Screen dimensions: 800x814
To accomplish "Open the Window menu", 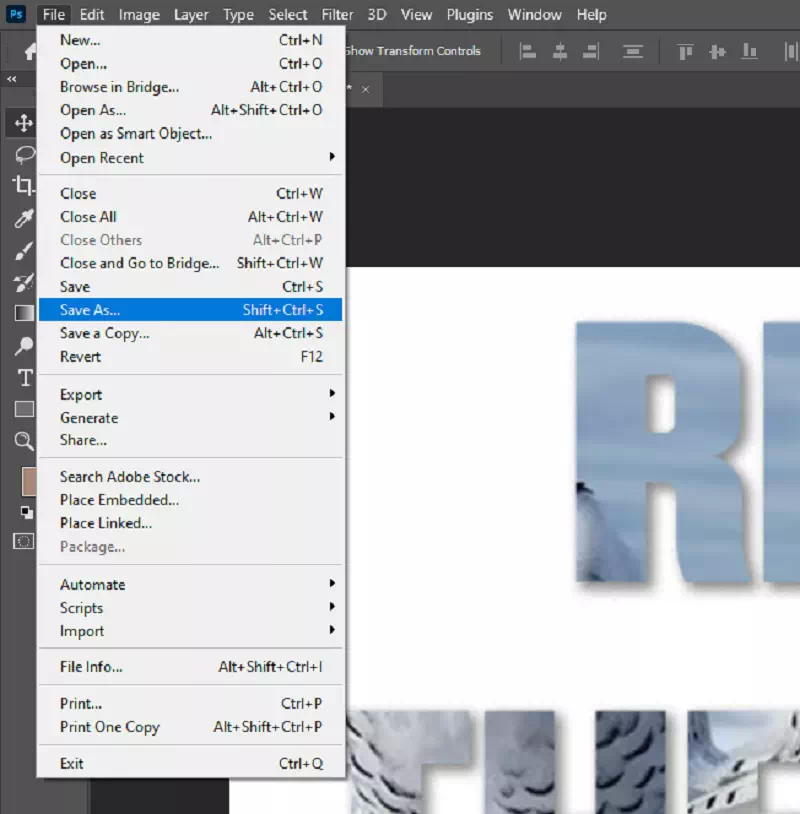I will pyautogui.click(x=534, y=15).
